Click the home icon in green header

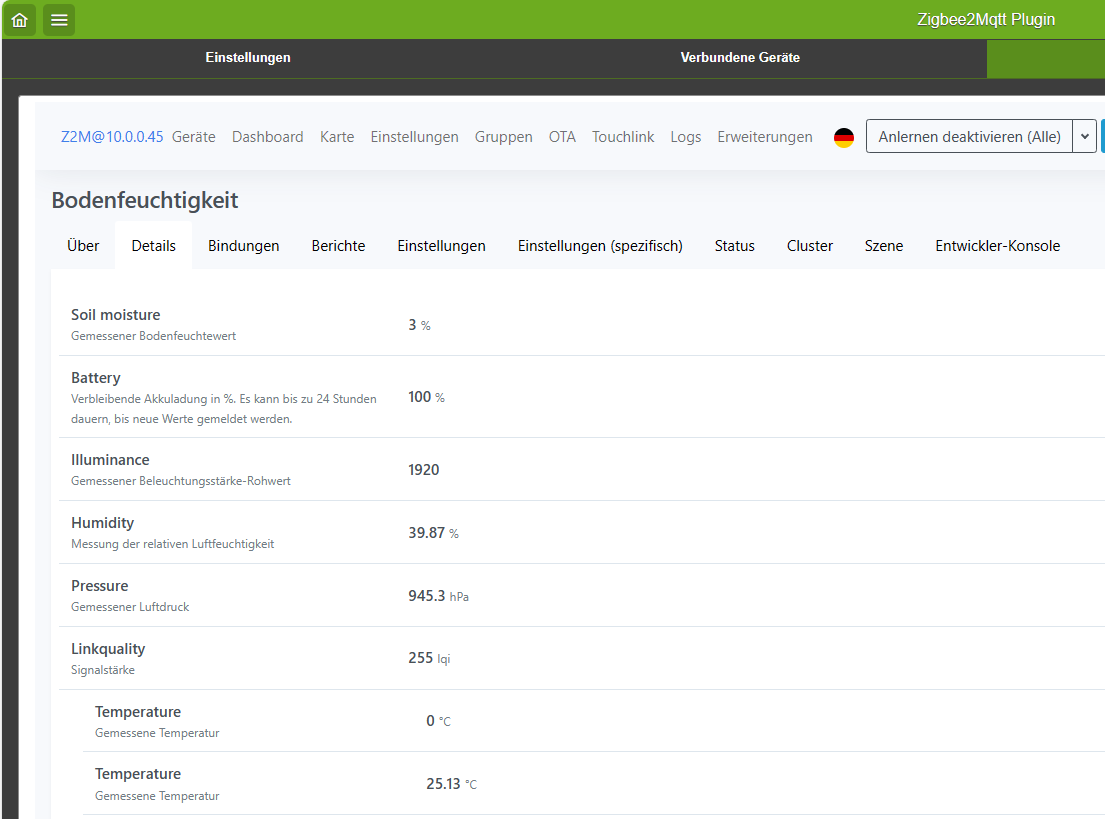coord(19,19)
